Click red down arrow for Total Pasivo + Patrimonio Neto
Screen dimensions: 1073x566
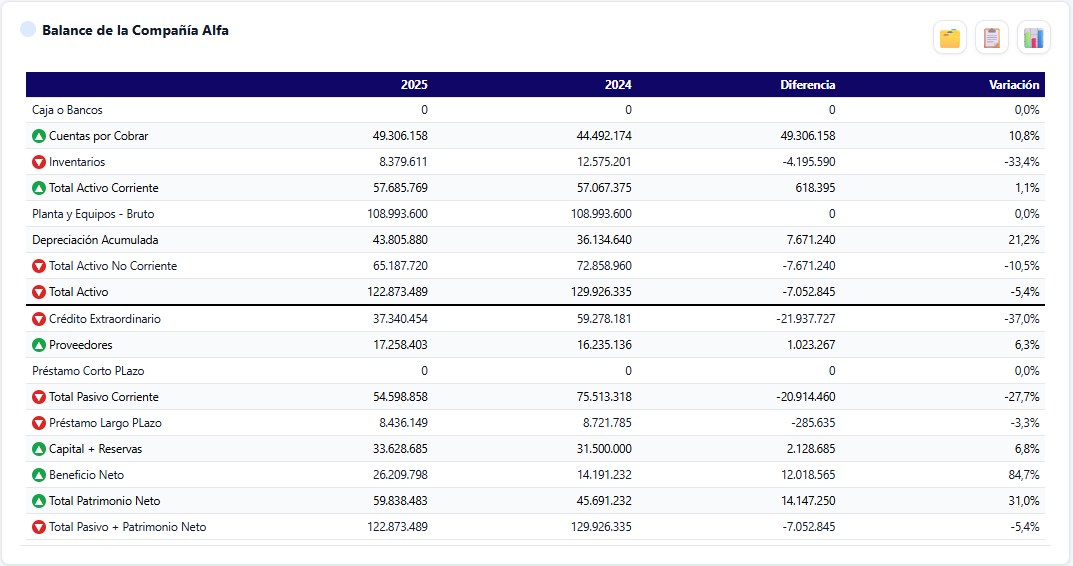(x=39, y=527)
